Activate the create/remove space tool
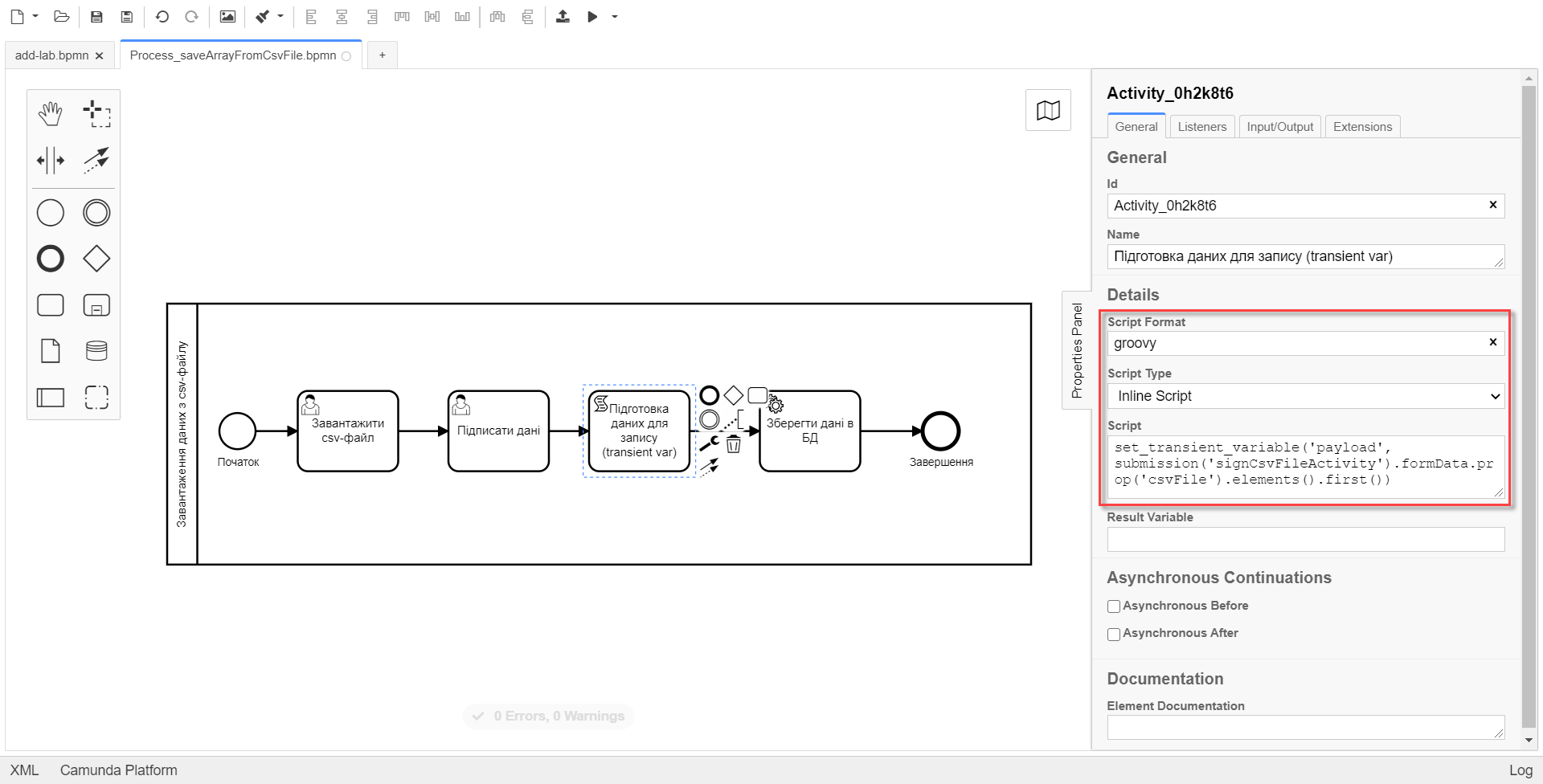The image size is (1543, 784). [x=51, y=160]
